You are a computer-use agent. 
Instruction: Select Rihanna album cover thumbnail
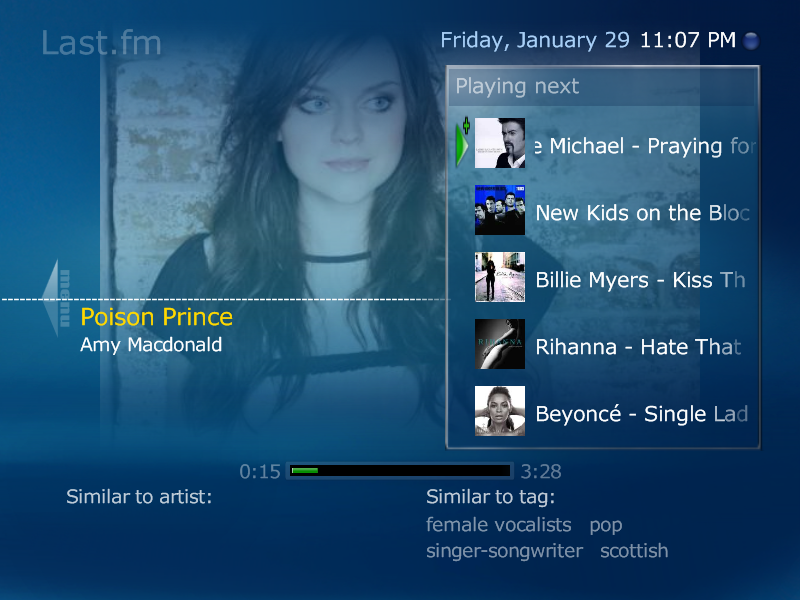coord(499,344)
